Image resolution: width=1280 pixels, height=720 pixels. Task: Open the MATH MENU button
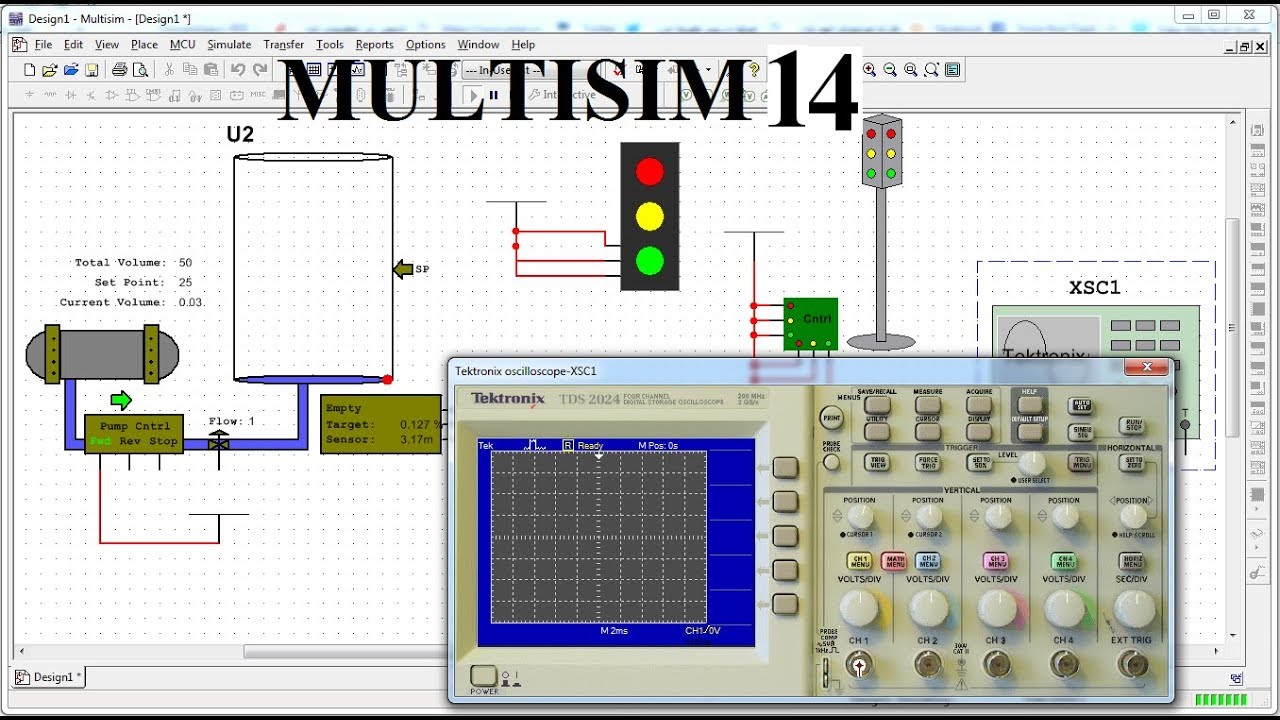pyautogui.click(x=894, y=562)
